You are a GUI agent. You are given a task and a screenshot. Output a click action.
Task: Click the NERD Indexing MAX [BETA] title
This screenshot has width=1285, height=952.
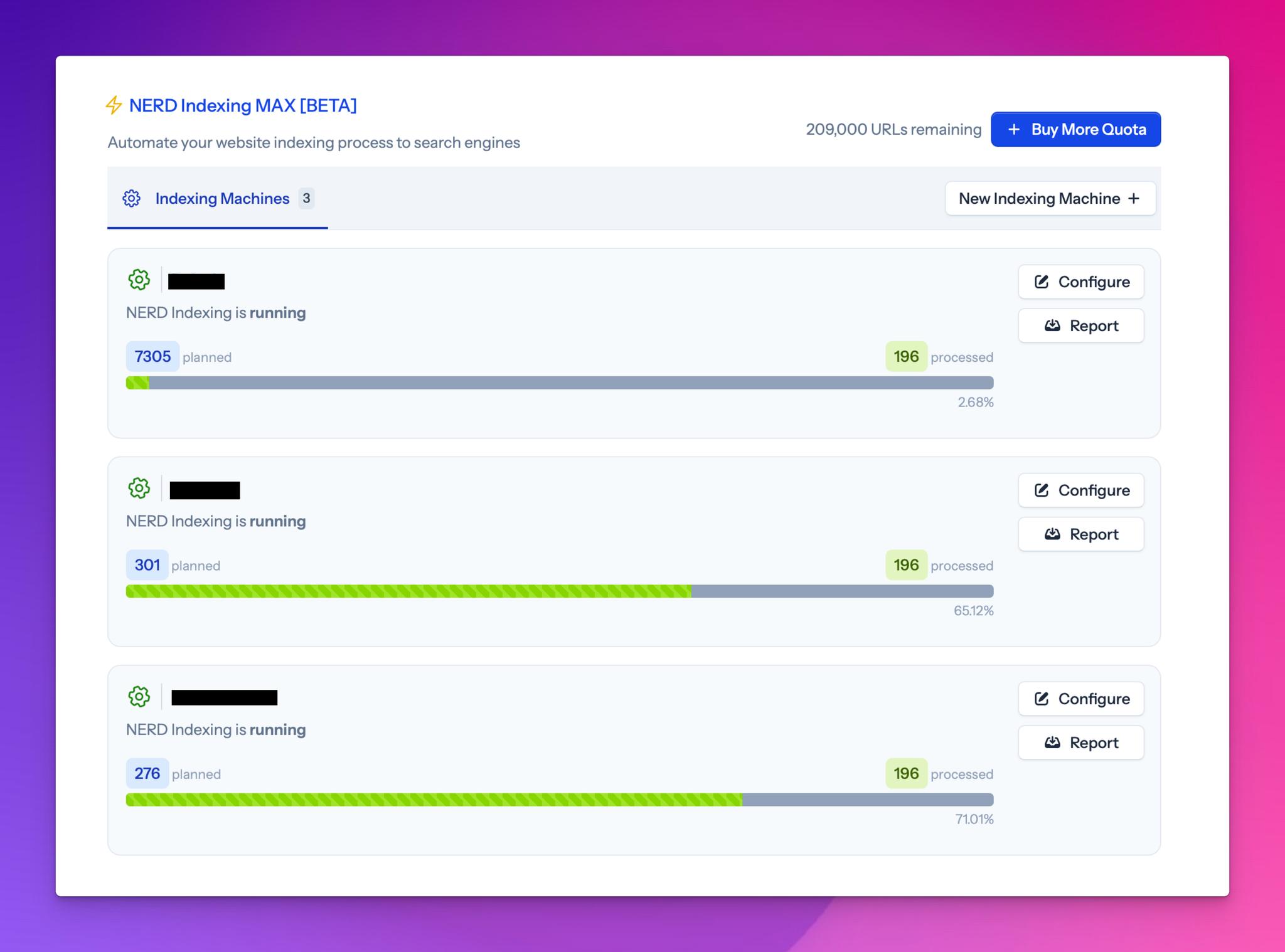(243, 105)
